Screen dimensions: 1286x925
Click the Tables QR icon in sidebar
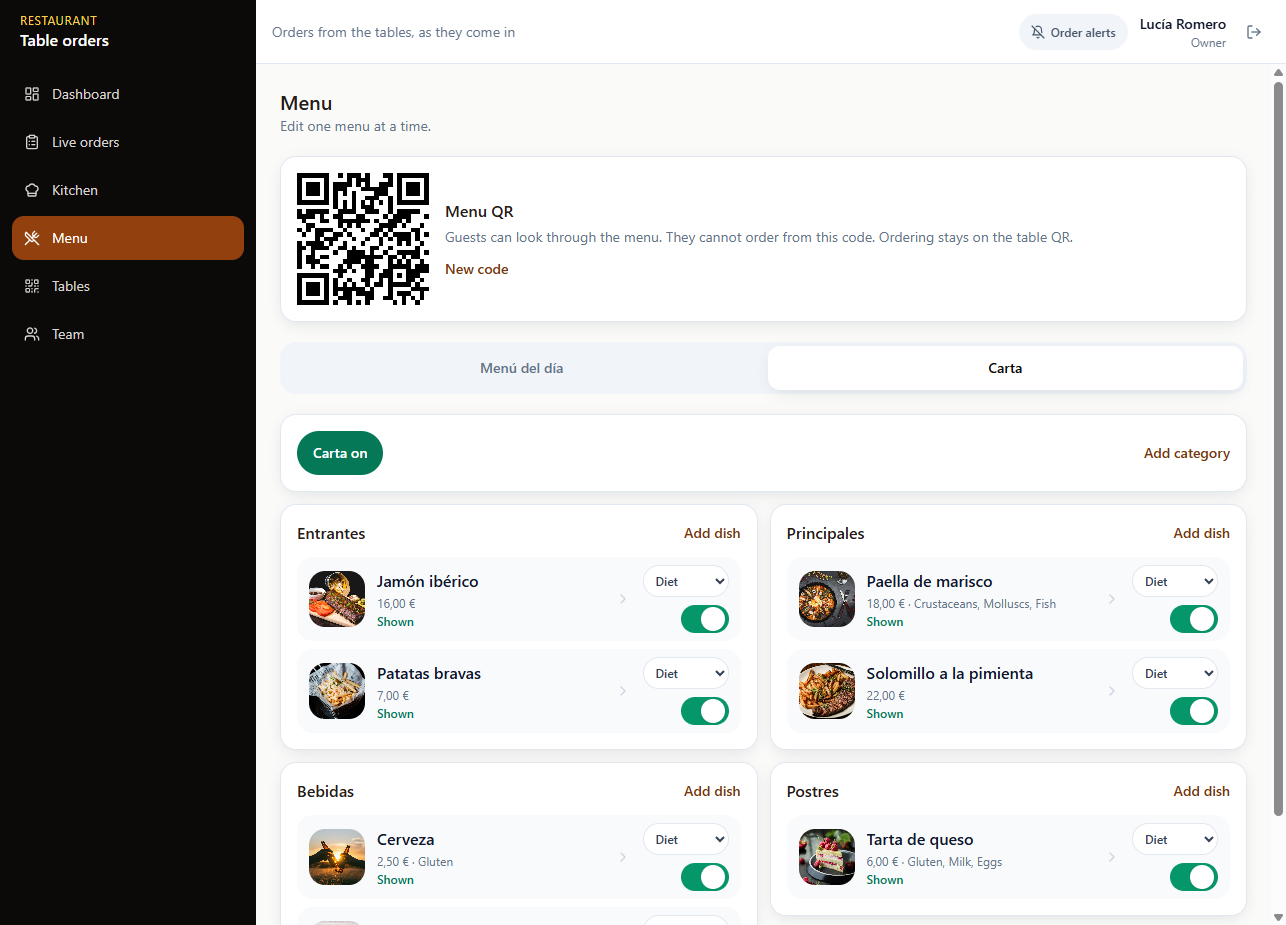click(x=32, y=286)
